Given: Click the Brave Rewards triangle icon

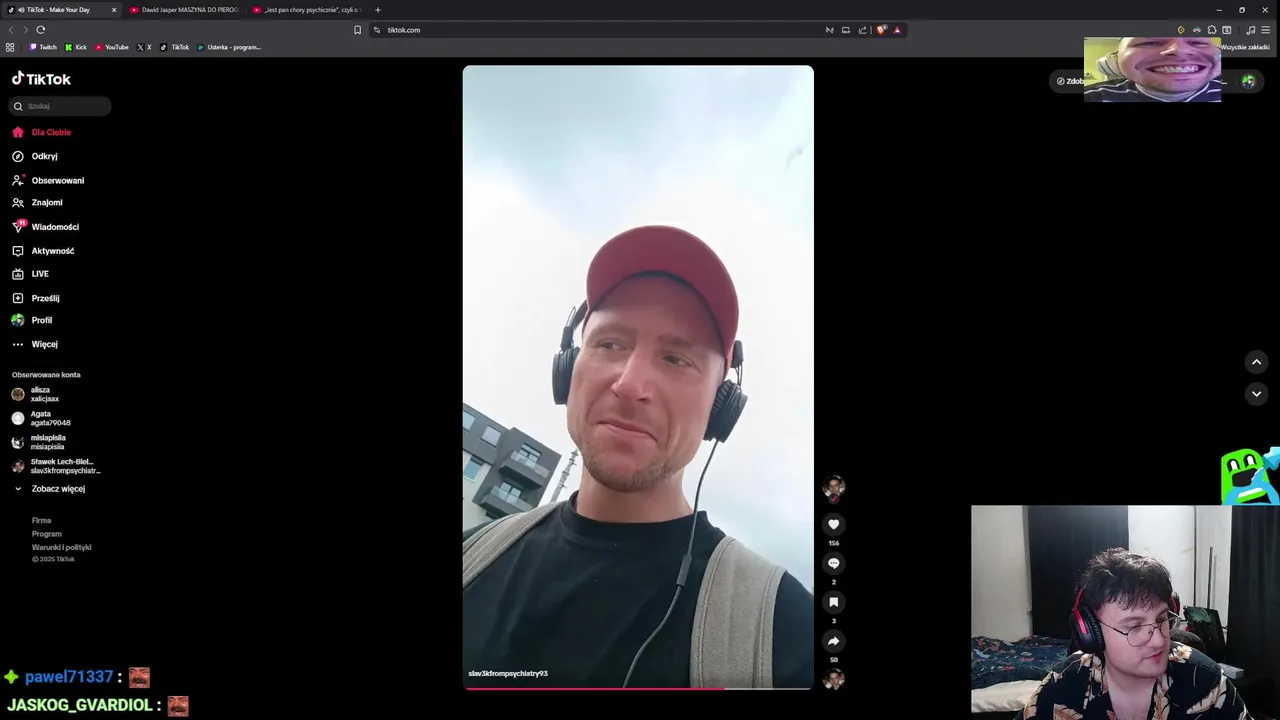Looking at the screenshot, I should (897, 30).
